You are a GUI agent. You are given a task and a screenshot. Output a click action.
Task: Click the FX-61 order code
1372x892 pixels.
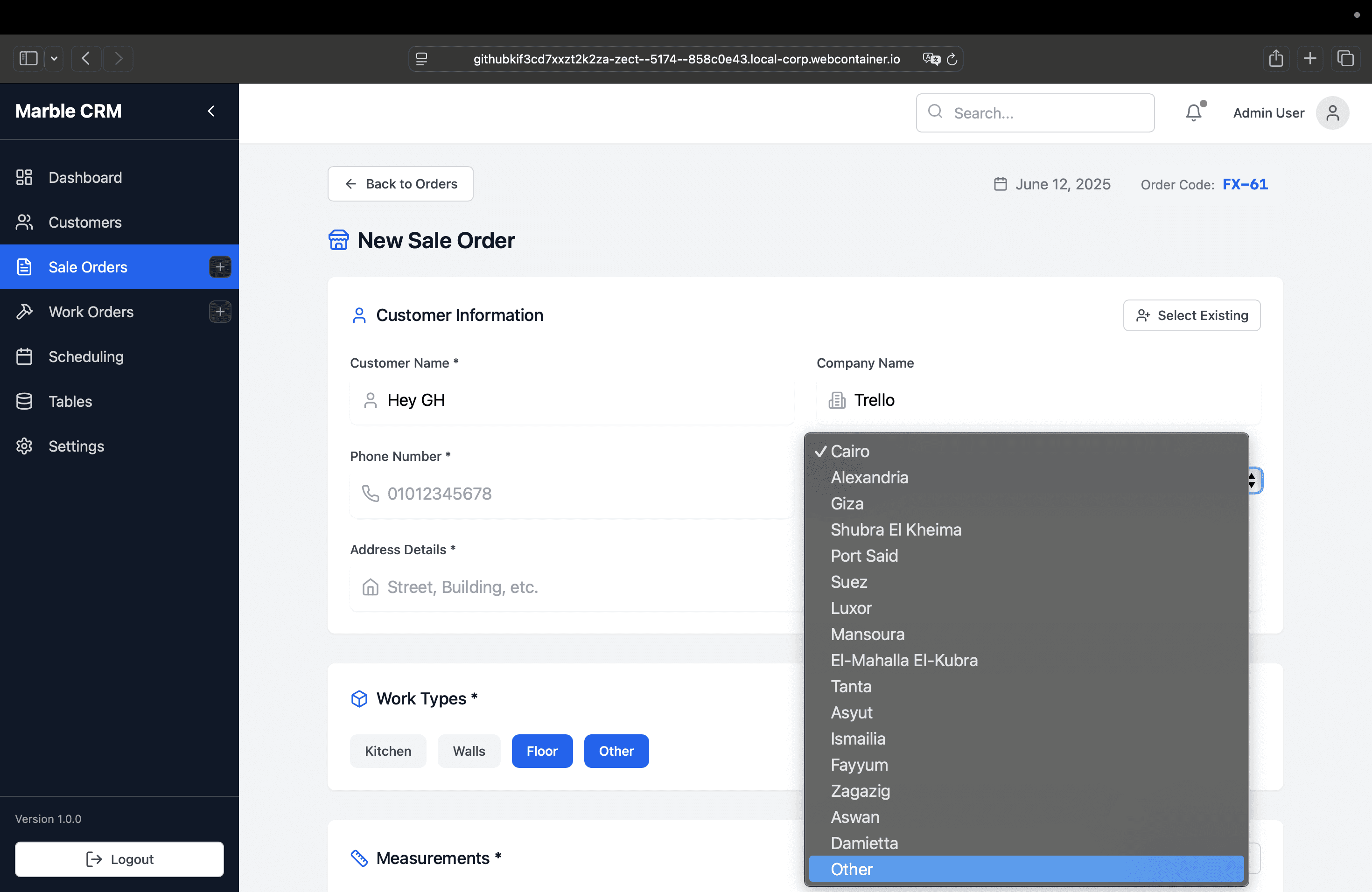pyautogui.click(x=1245, y=184)
